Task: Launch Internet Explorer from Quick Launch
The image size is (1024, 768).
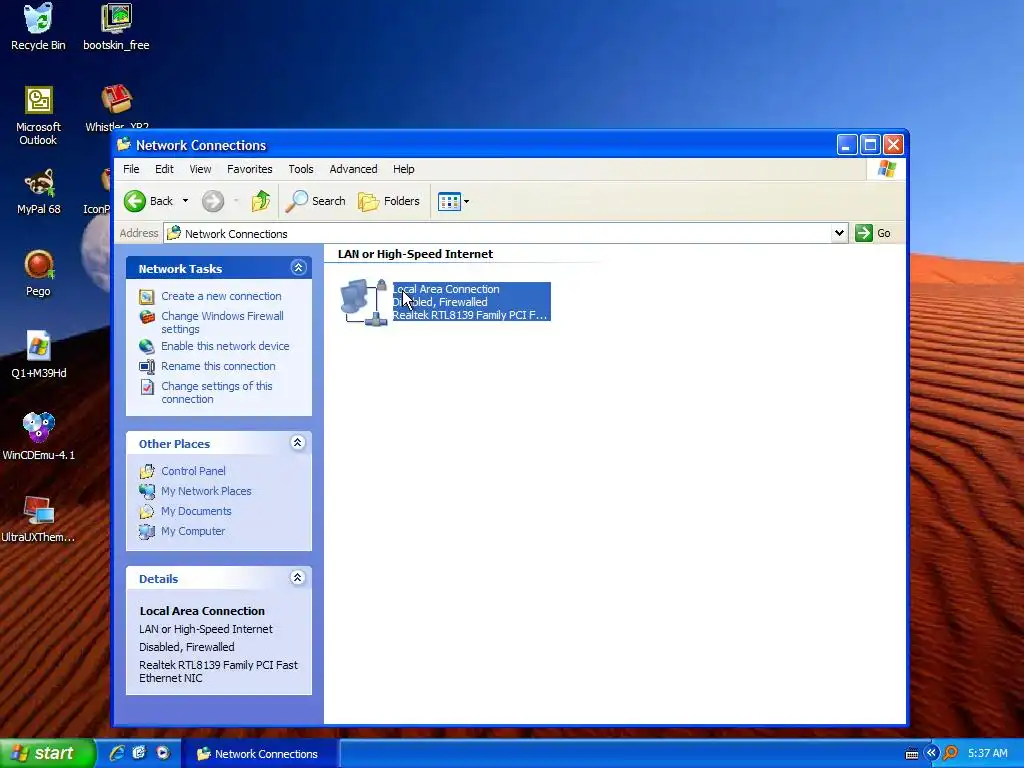Action: click(x=117, y=753)
